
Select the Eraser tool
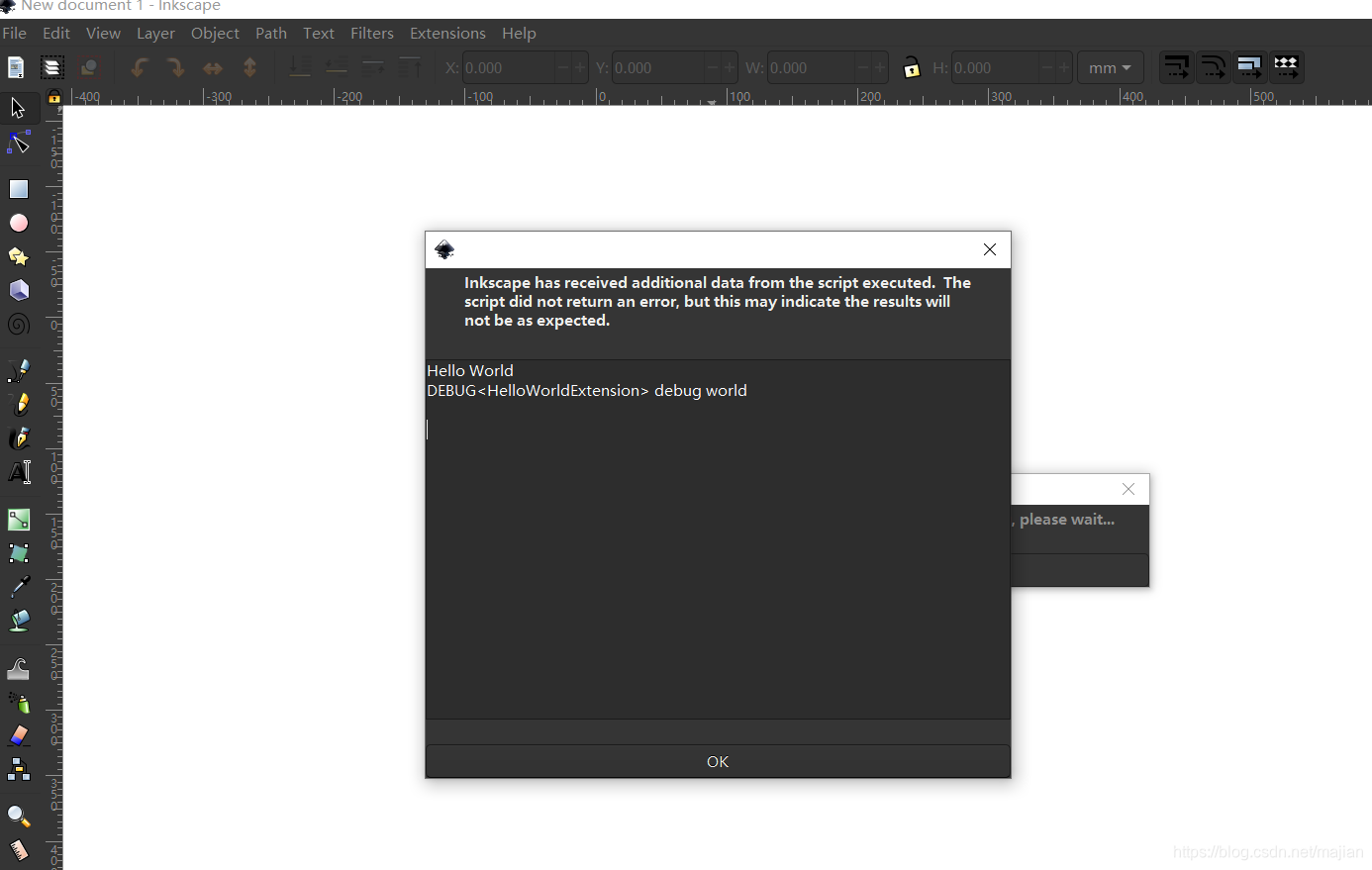(x=18, y=735)
